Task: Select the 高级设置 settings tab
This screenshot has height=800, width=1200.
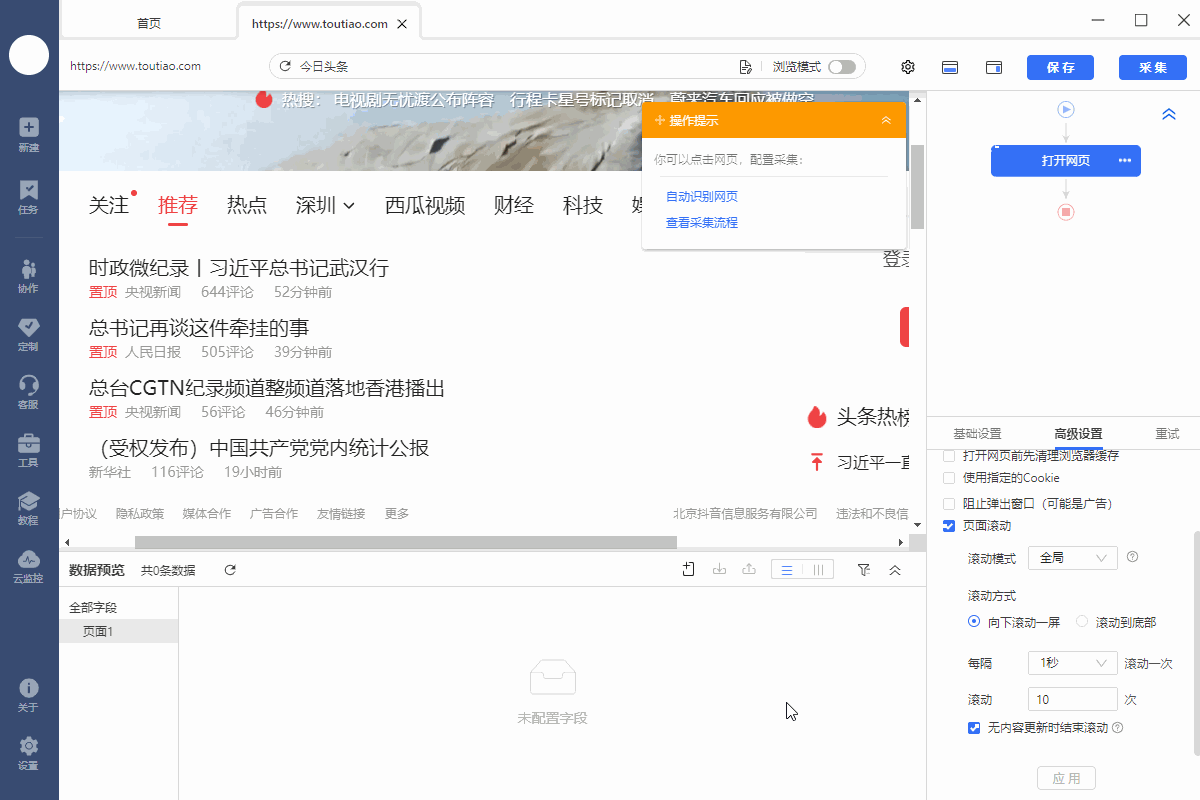Action: pyautogui.click(x=1078, y=434)
